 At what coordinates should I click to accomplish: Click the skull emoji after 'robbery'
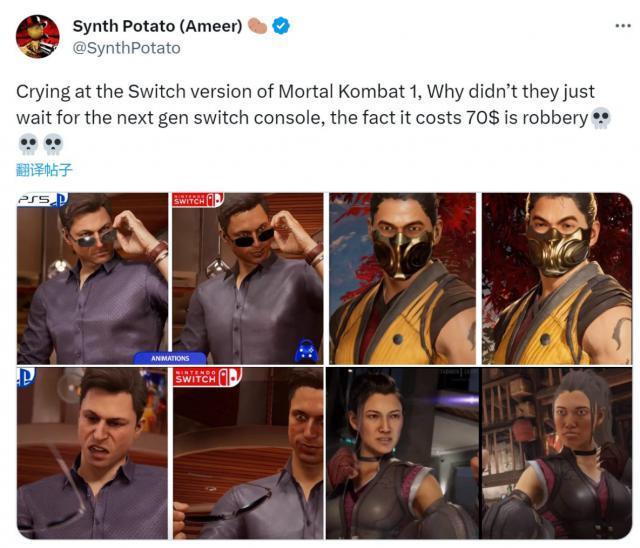click(x=600, y=118)
